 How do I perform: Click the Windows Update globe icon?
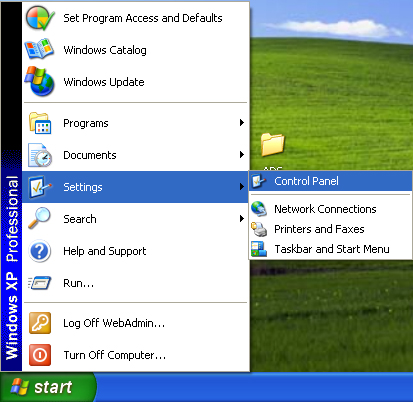pos(40,81)
